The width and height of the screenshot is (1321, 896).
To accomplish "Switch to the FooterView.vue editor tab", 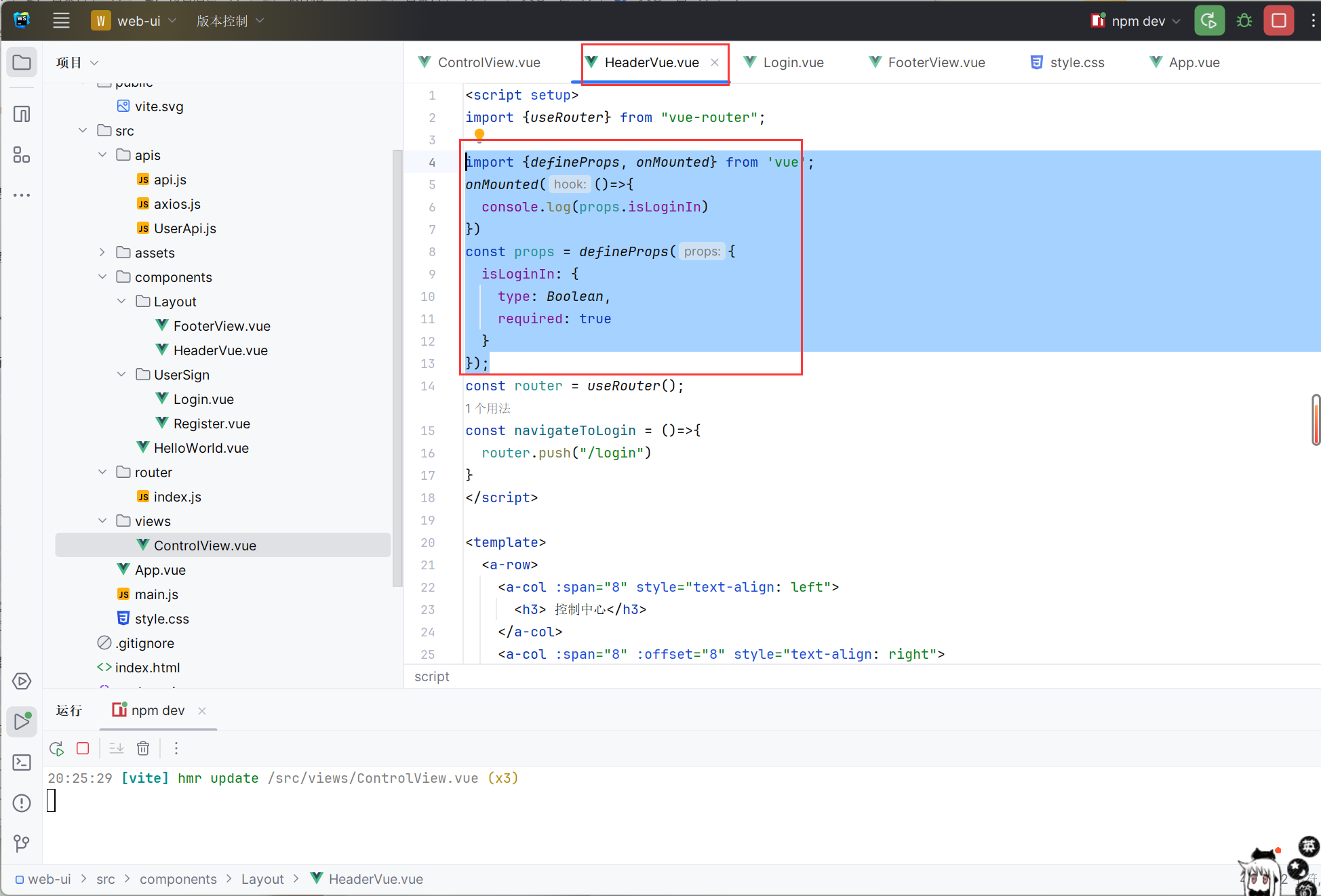I will point(928,62).
